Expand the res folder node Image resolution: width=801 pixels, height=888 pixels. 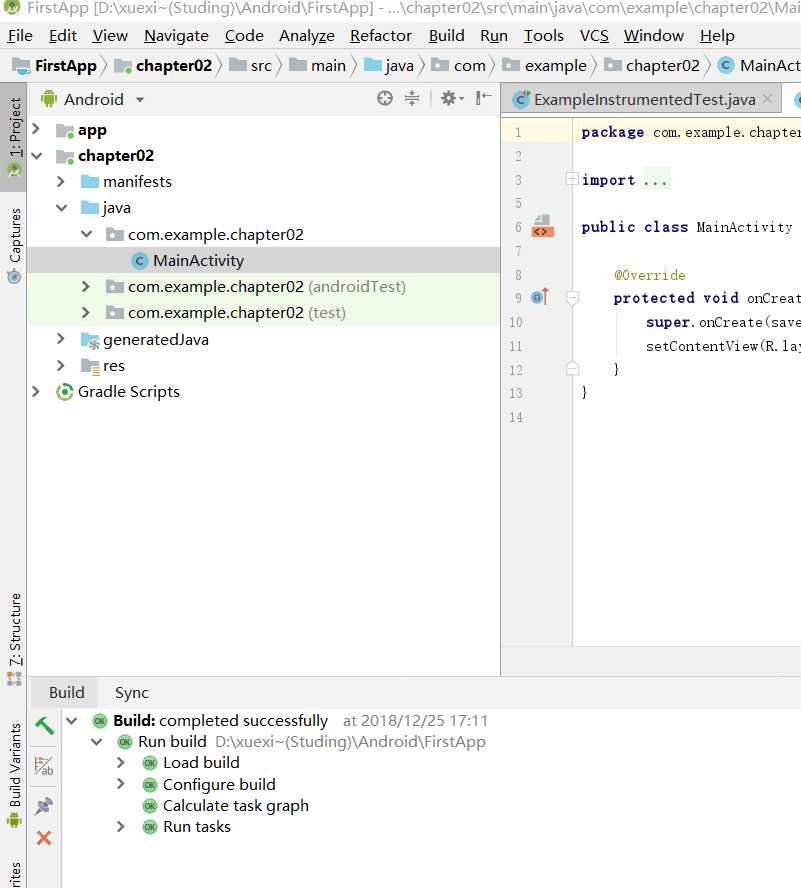tap(61, 365)
